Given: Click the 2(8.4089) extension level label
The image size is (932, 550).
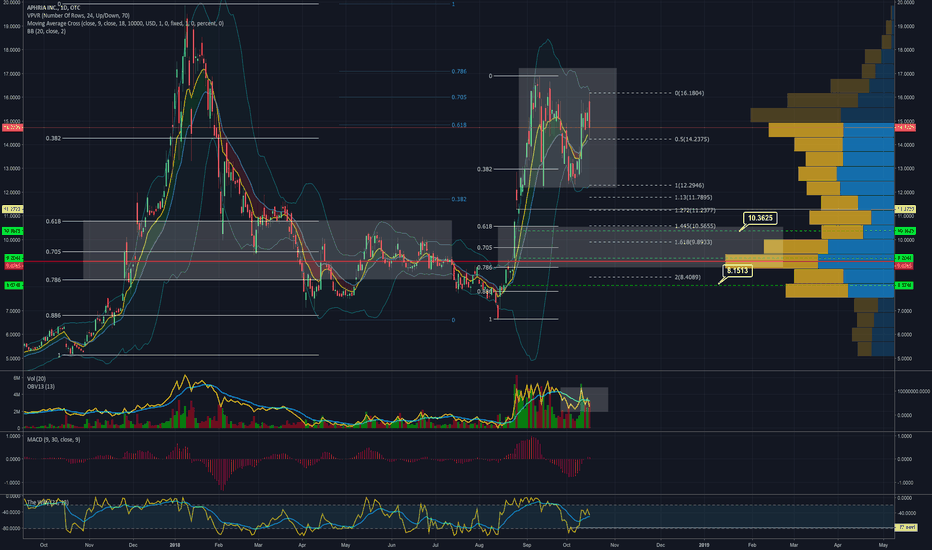Looking at the screenshot, I should tap(688, 277).
